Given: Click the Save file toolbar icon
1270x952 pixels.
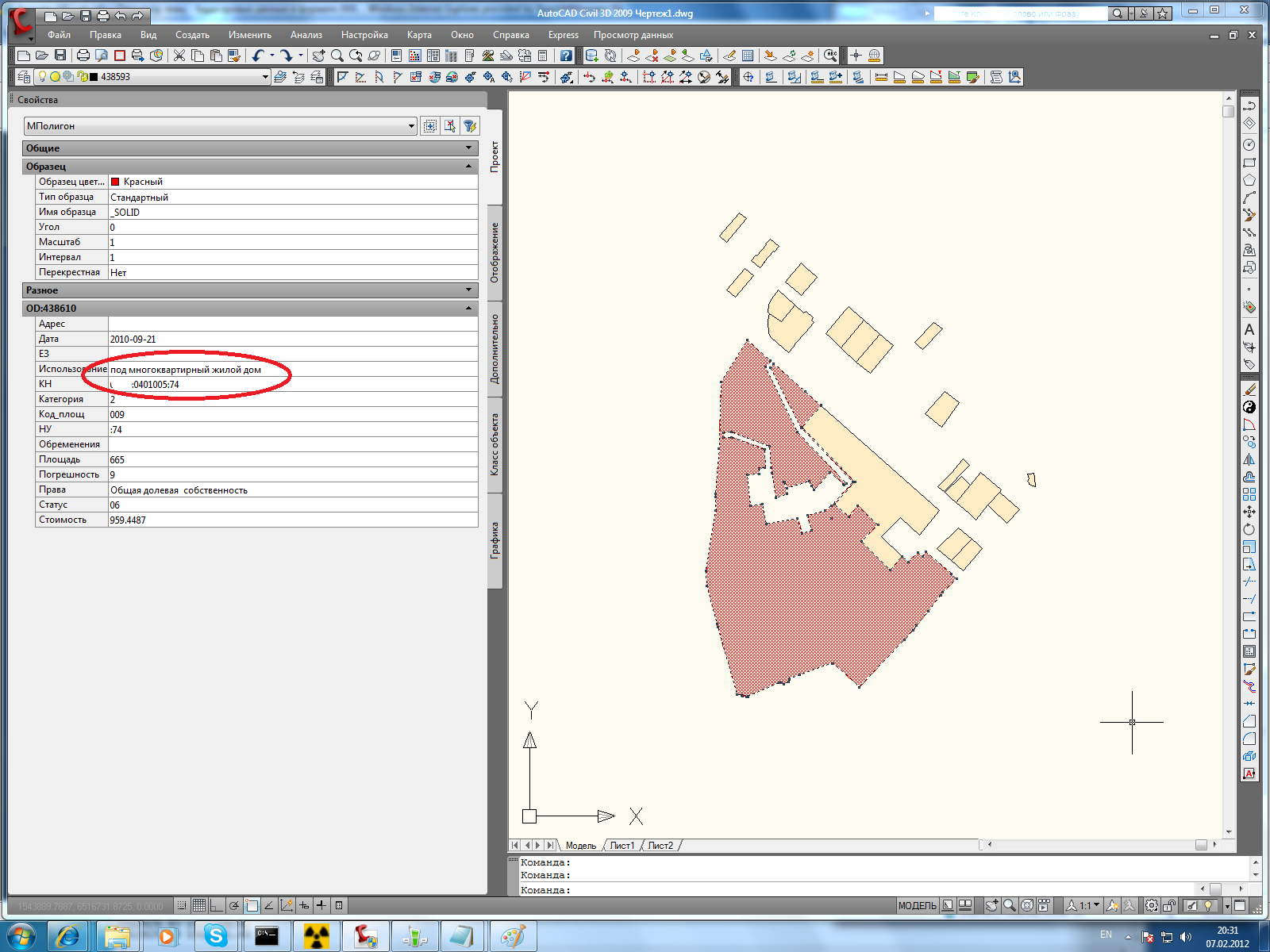Looking at the screenshot, I should 60,56.
